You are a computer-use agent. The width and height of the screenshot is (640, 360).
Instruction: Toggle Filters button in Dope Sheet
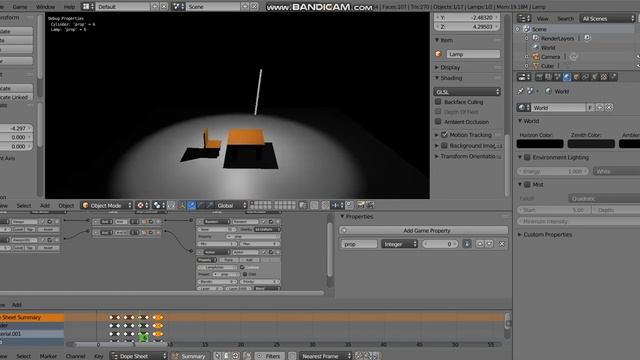[269, 356]
